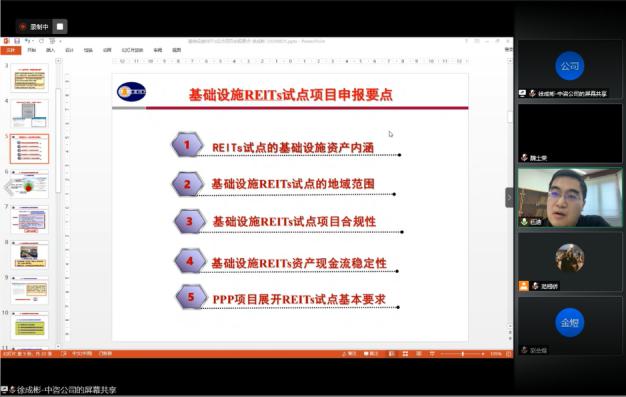
Task: Select slide 8 thumbnail with photo
Action: (x=30, y=255)
